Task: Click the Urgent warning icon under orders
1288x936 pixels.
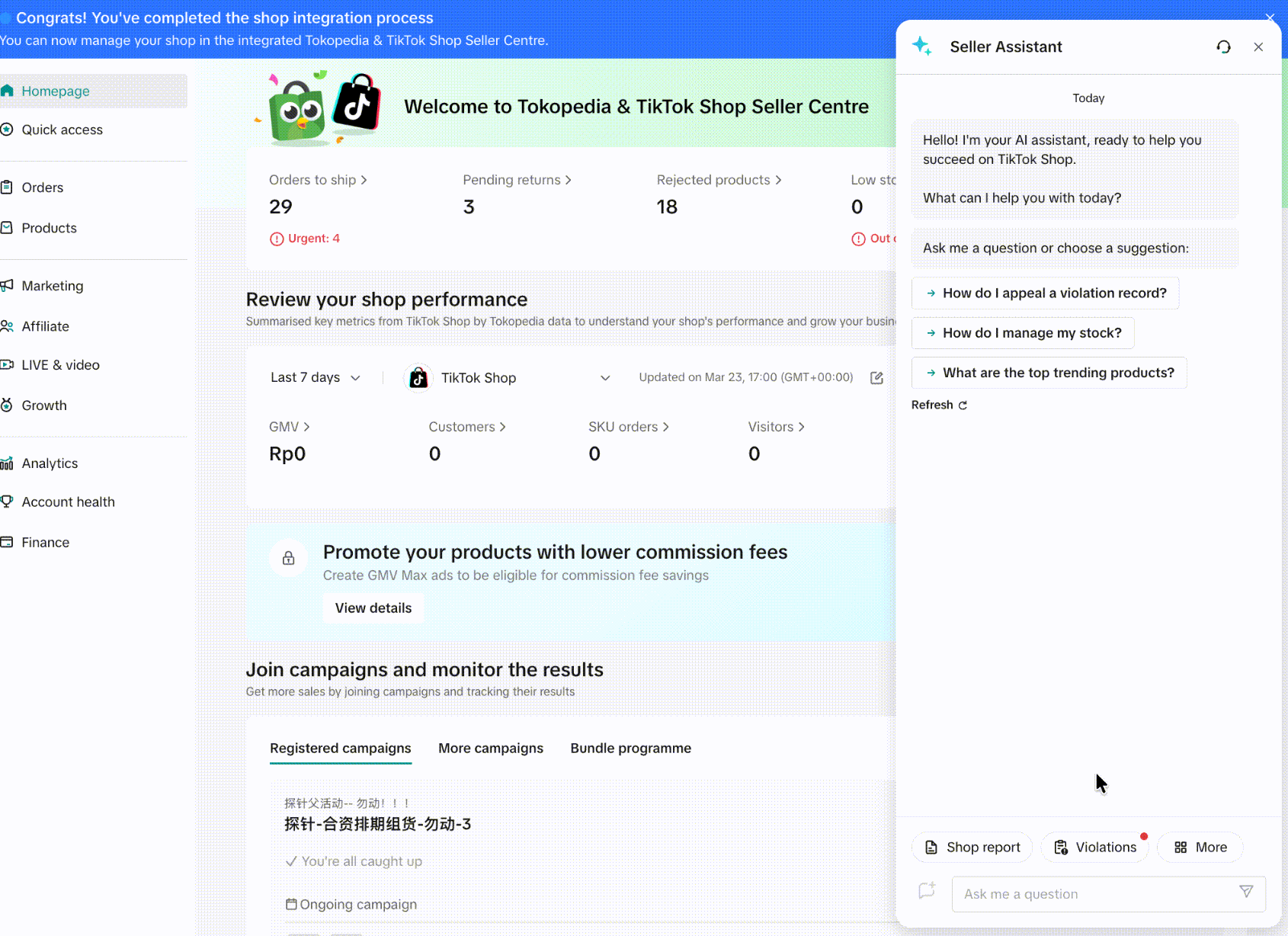Action: click(277, 239)
